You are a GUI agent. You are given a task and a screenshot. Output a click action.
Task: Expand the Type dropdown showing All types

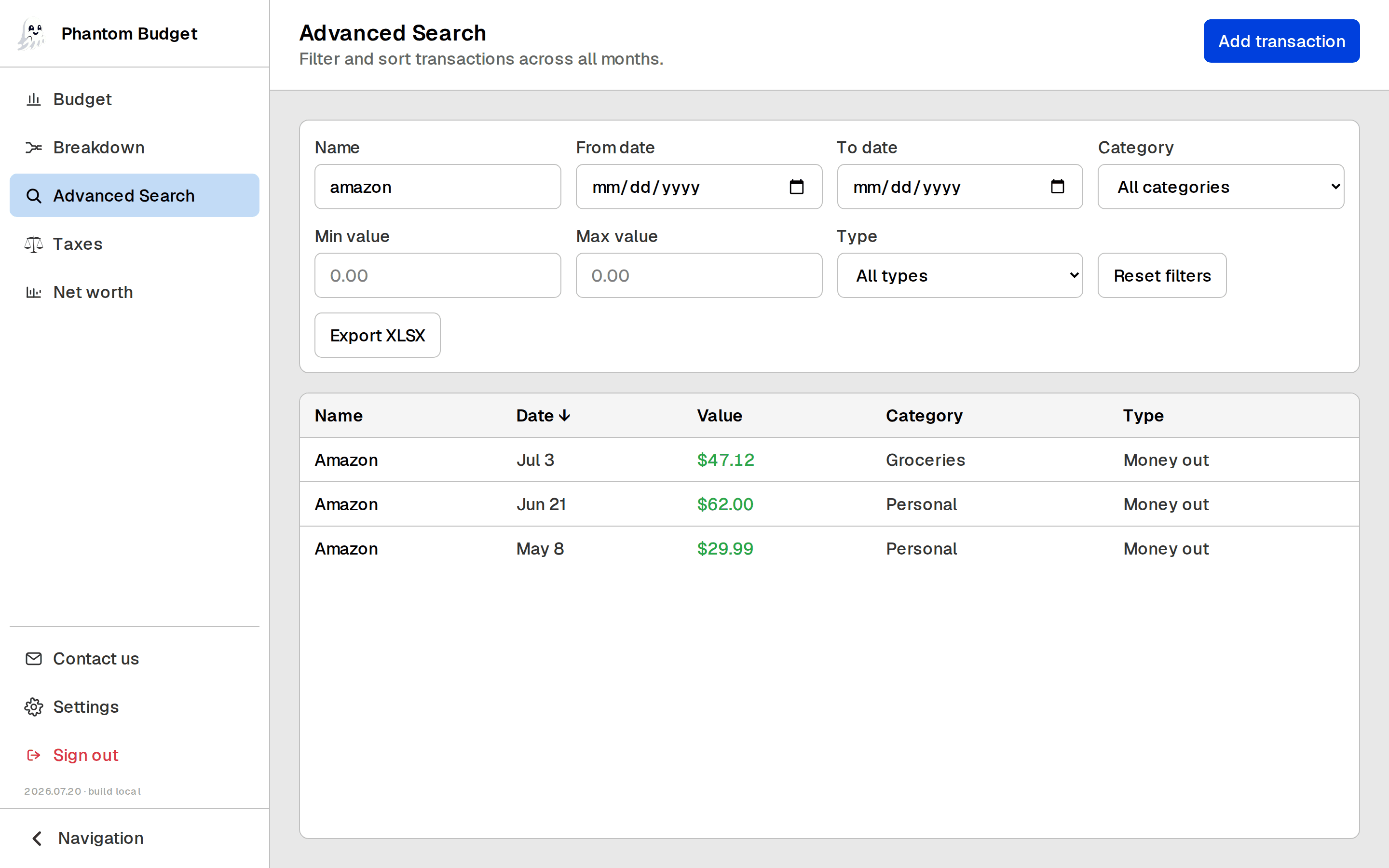(960, 275)
